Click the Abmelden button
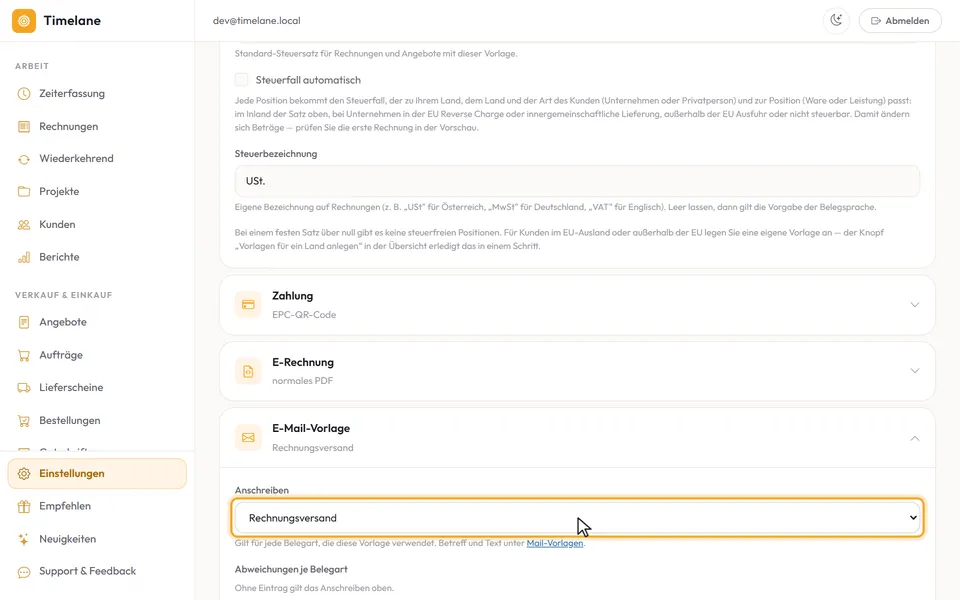 click(900, 20)
